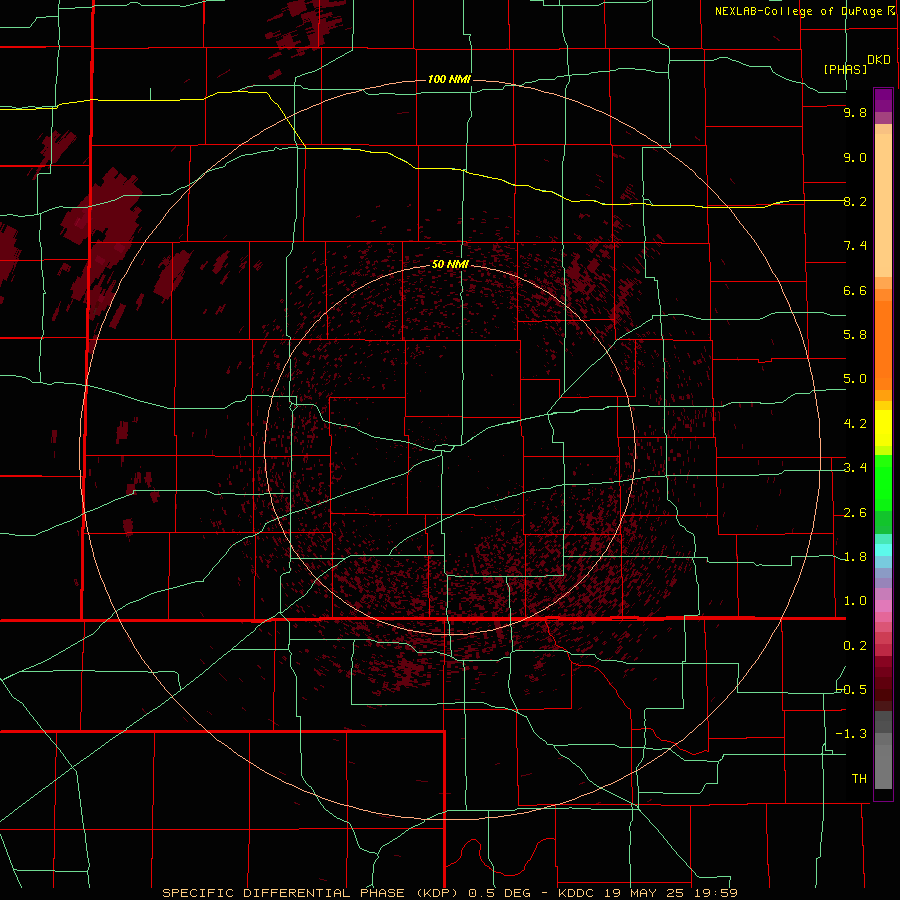Click the TH threshold label on the scale
This screenshot has height=900, width=900.
(x=859, y=779)
